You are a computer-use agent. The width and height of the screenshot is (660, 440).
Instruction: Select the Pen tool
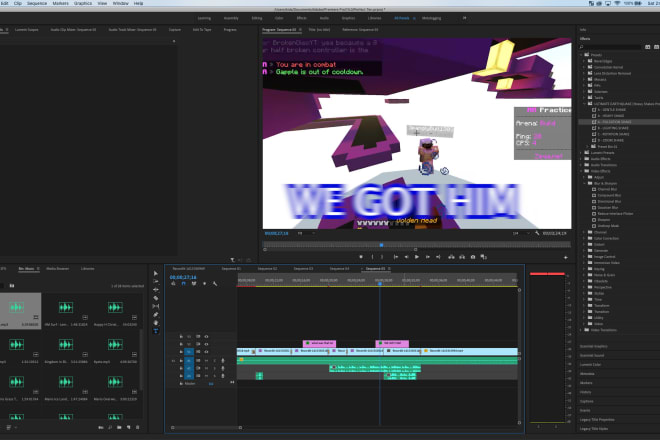click(156, 315)
